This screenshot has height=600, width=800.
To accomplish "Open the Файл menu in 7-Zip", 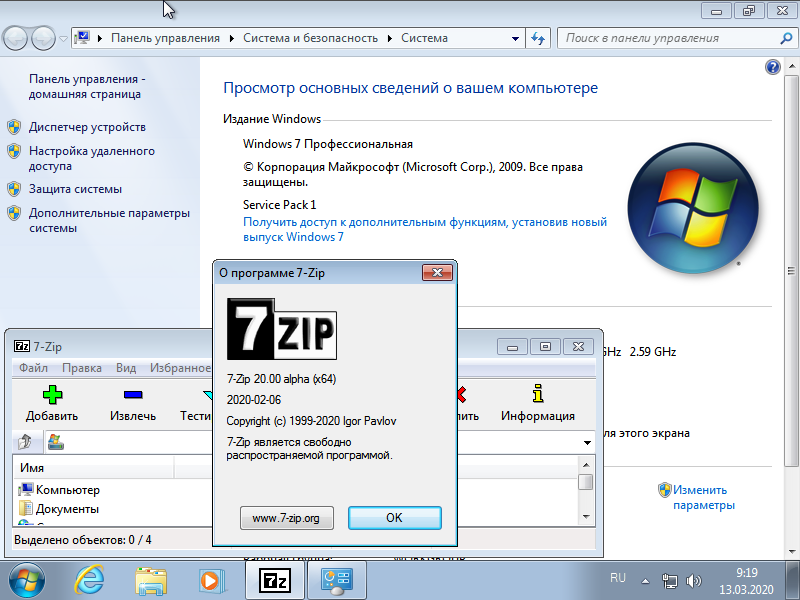I will (x=33, y=368).
